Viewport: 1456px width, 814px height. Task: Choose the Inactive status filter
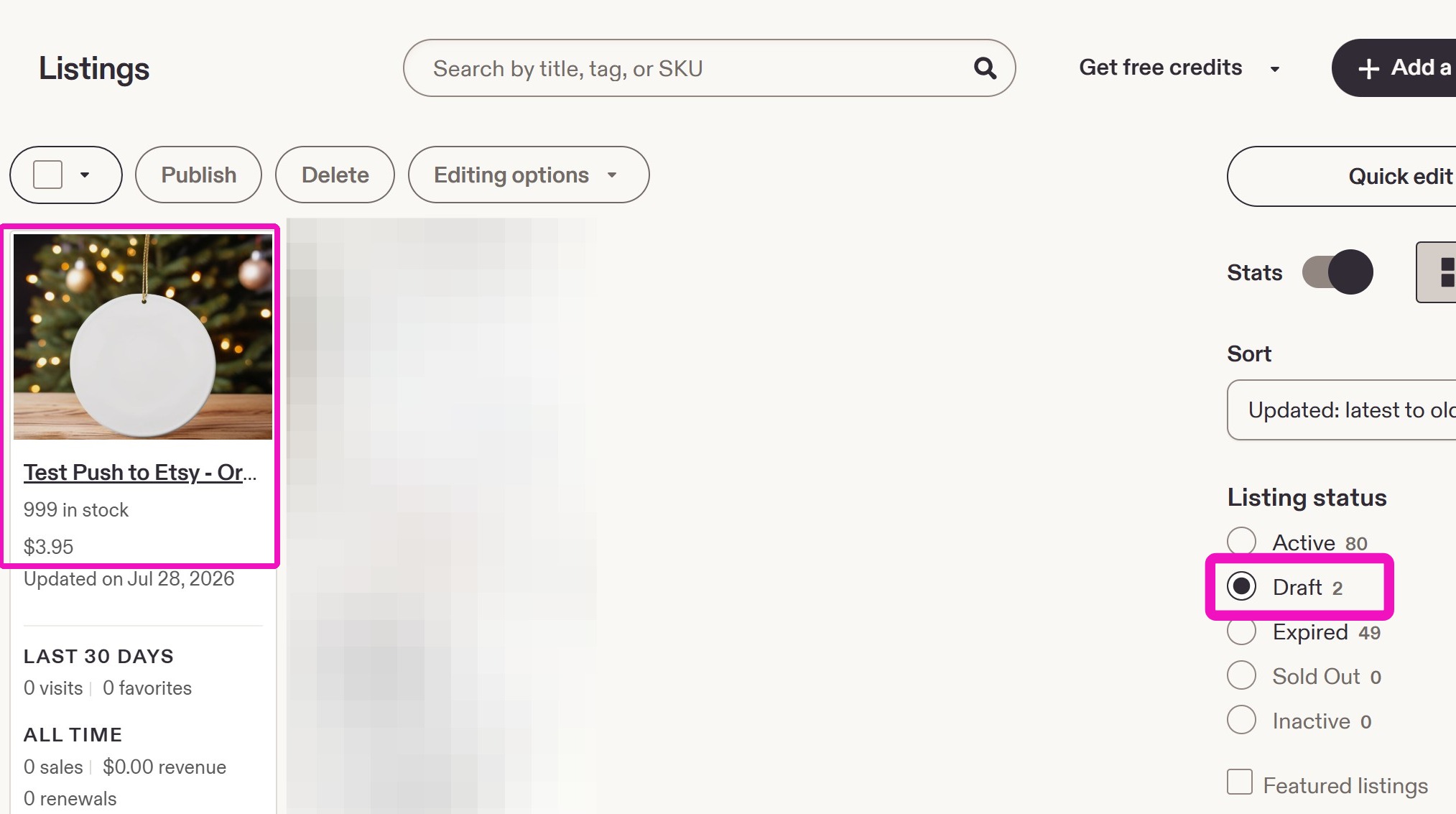pyautogui.click(x=1242, y=720)
